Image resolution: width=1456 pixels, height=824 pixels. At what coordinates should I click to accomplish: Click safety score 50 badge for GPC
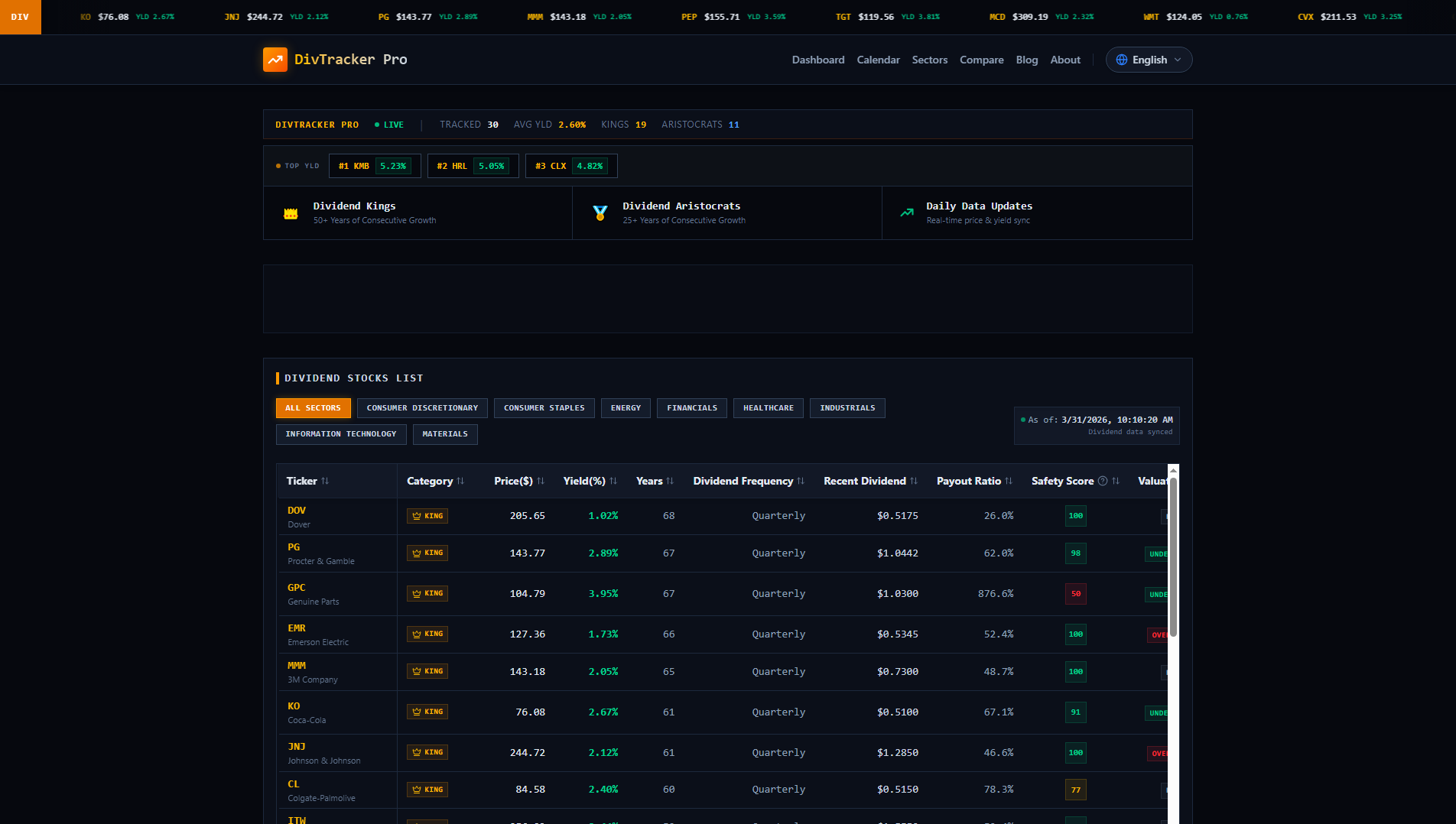pyautogui.click(x=1076, y=594)
